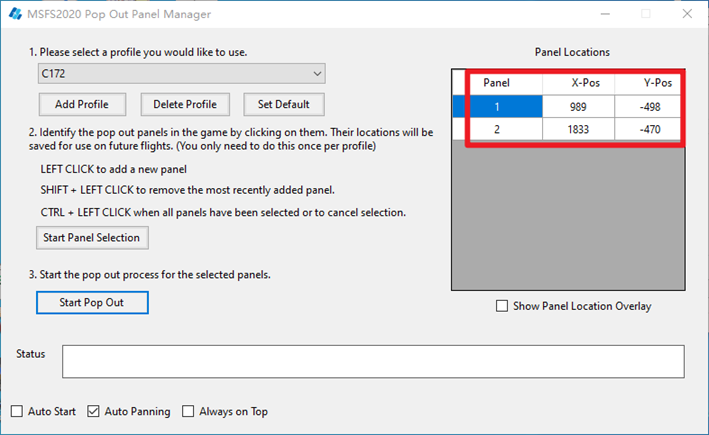Click the Add Profile button
The height and width of the screenshot is (435, 709).
(x=82, y=104)
